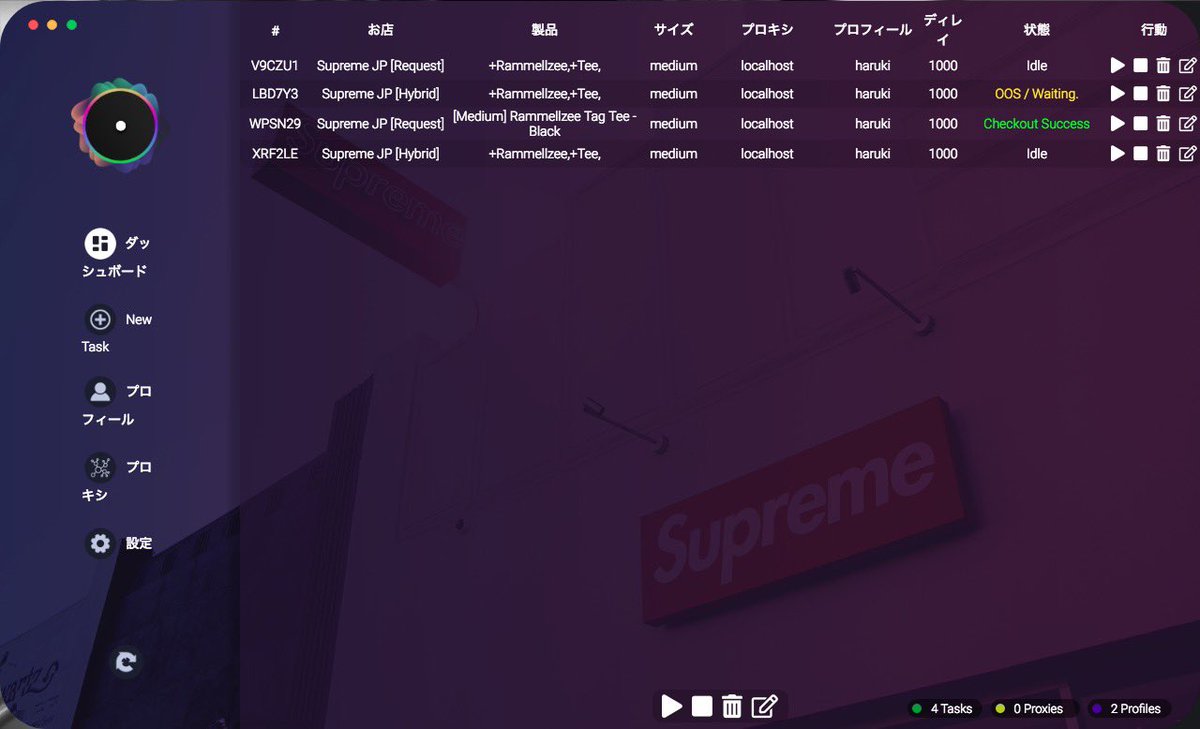Start task XRF2LE with its play icon
Screen dimensions: 1200x729
pyautogui.click(x=1117, y=154)
